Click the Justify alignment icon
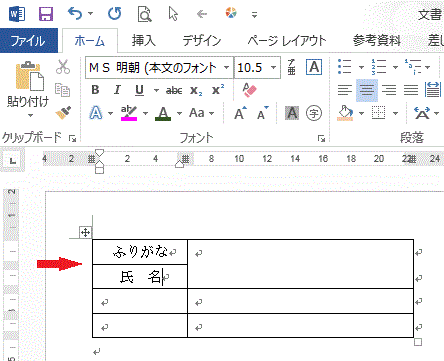Viewport: 444px width, 361px height. coord(411,90)
